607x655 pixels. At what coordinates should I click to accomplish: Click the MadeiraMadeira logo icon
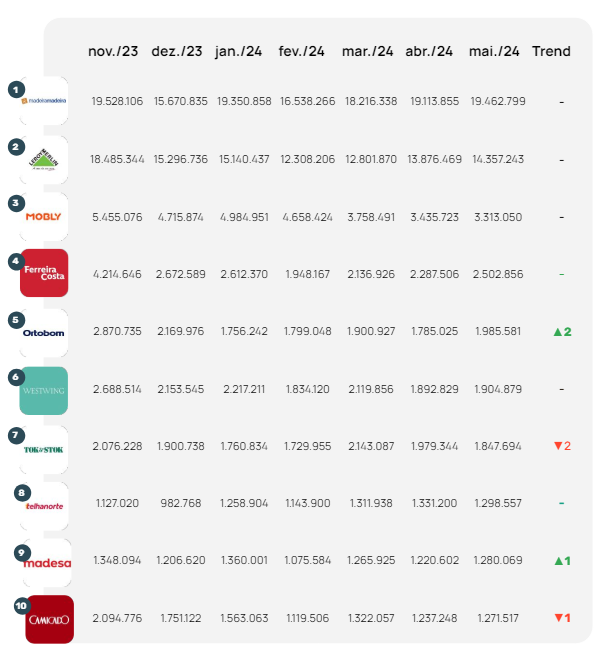click(x=45, y=101)
